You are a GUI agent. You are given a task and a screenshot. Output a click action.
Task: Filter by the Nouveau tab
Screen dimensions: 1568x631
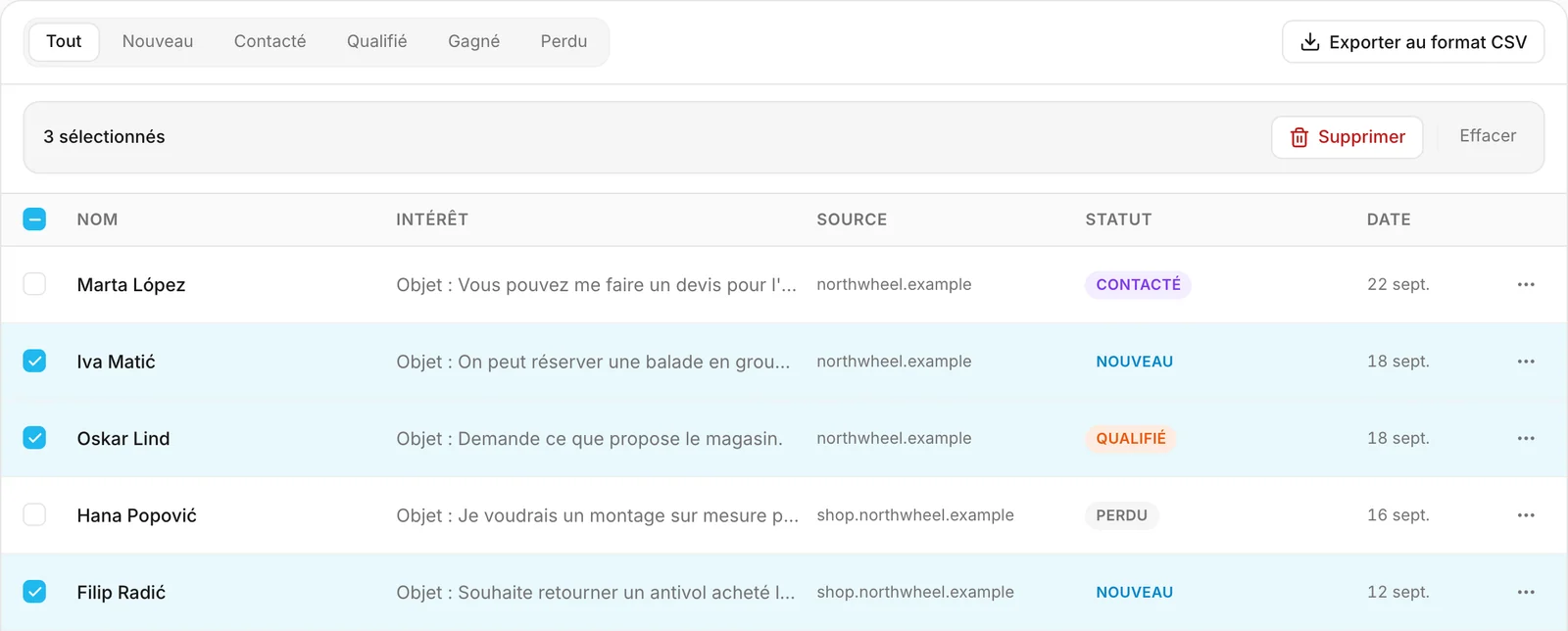[x=158, y=41]
